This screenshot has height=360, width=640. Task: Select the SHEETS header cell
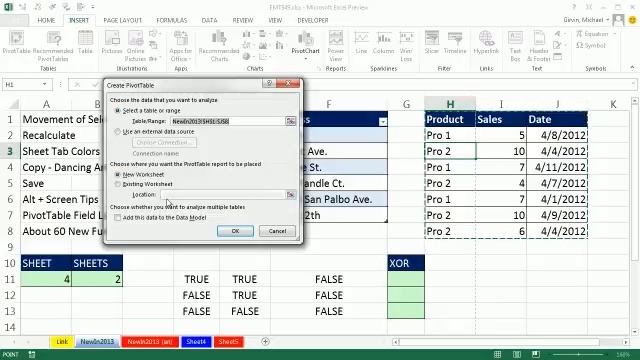click(97, 263)
